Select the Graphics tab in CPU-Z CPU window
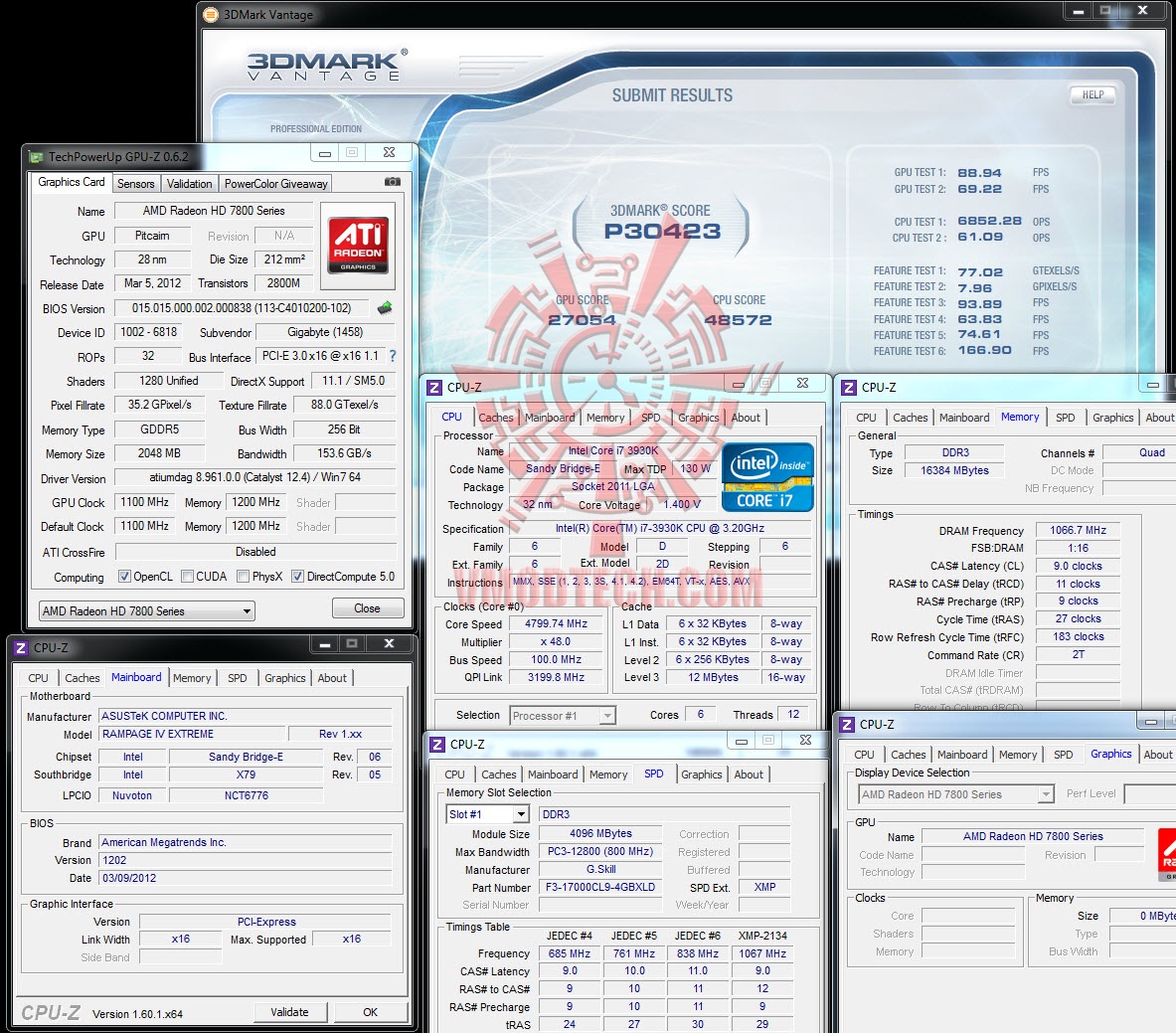Image resolution: width=1176 pixels, height=1033 pixels. pos(698,418)
